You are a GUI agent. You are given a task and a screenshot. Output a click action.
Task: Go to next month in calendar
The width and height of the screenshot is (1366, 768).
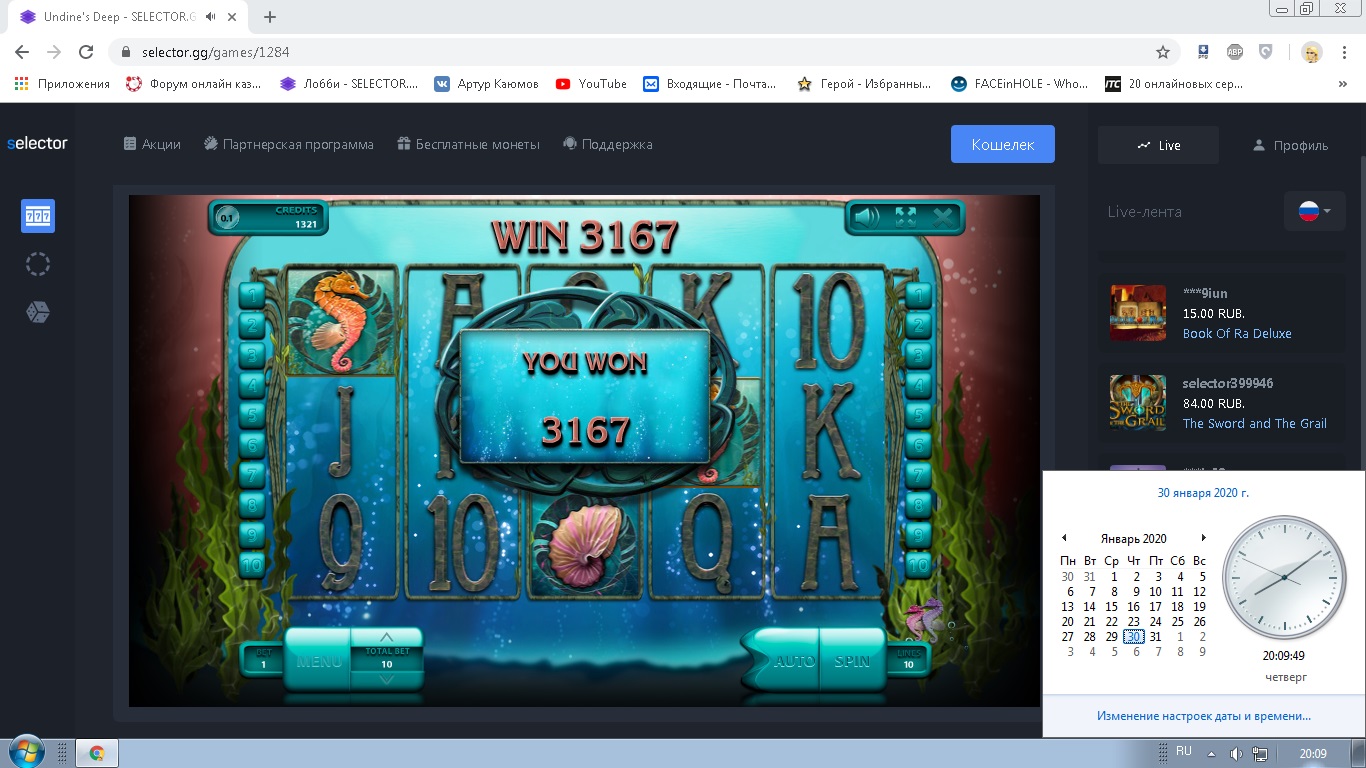[1203, 538]
